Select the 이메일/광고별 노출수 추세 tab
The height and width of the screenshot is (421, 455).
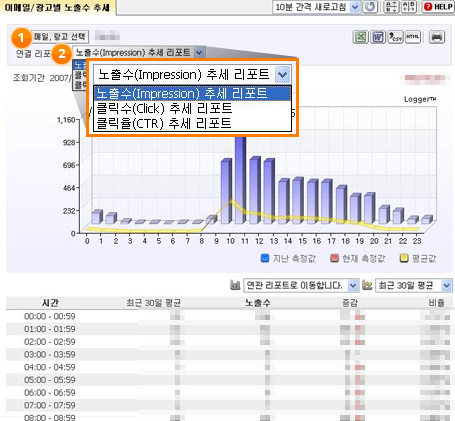point(57,7)
